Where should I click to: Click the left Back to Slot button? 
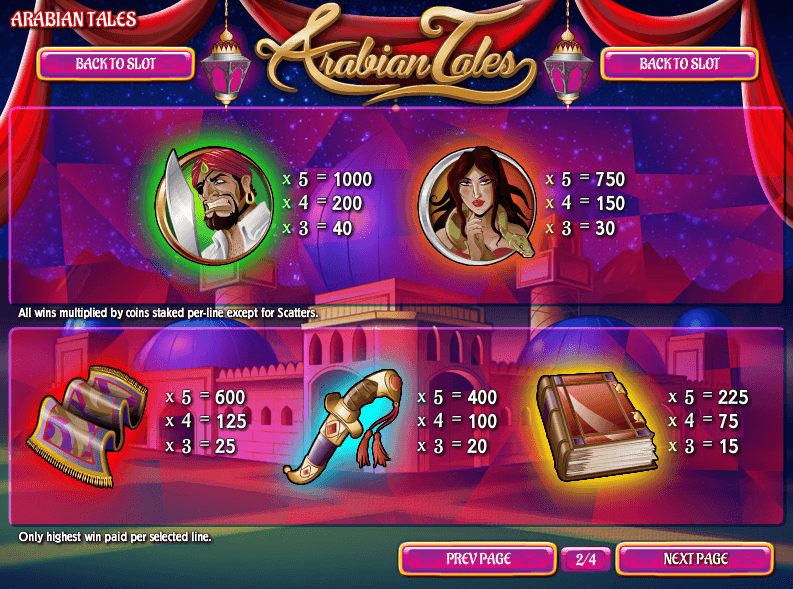click(116, 64)
